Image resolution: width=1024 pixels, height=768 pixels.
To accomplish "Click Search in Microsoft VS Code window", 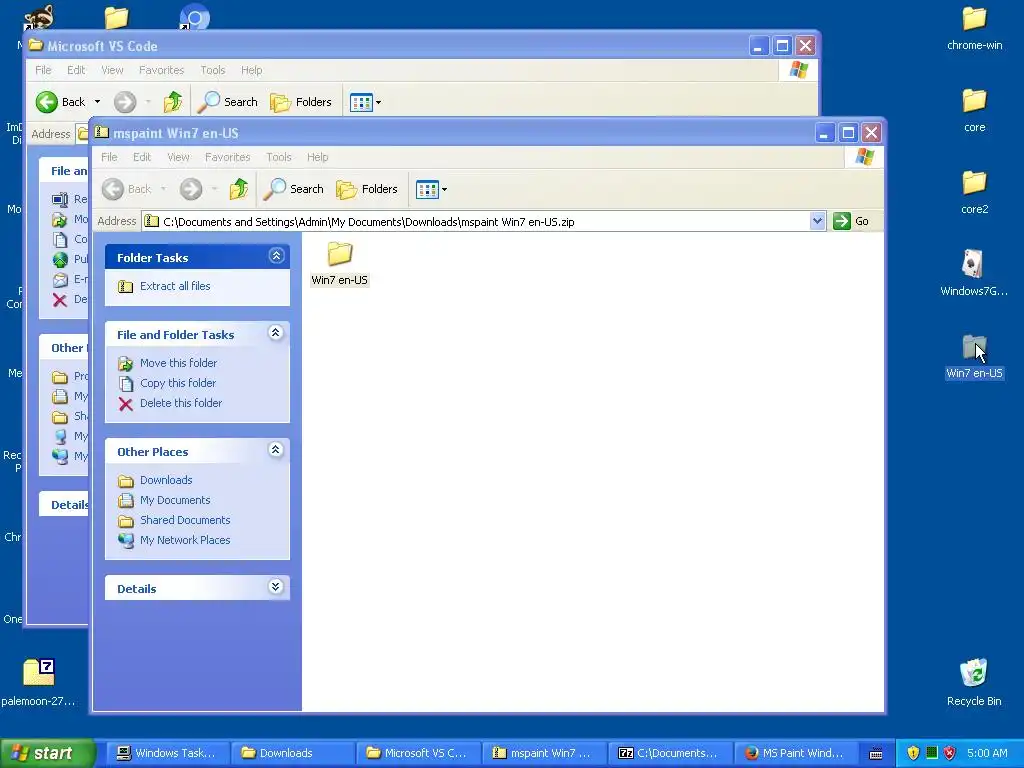I will (x=228, y=102).
